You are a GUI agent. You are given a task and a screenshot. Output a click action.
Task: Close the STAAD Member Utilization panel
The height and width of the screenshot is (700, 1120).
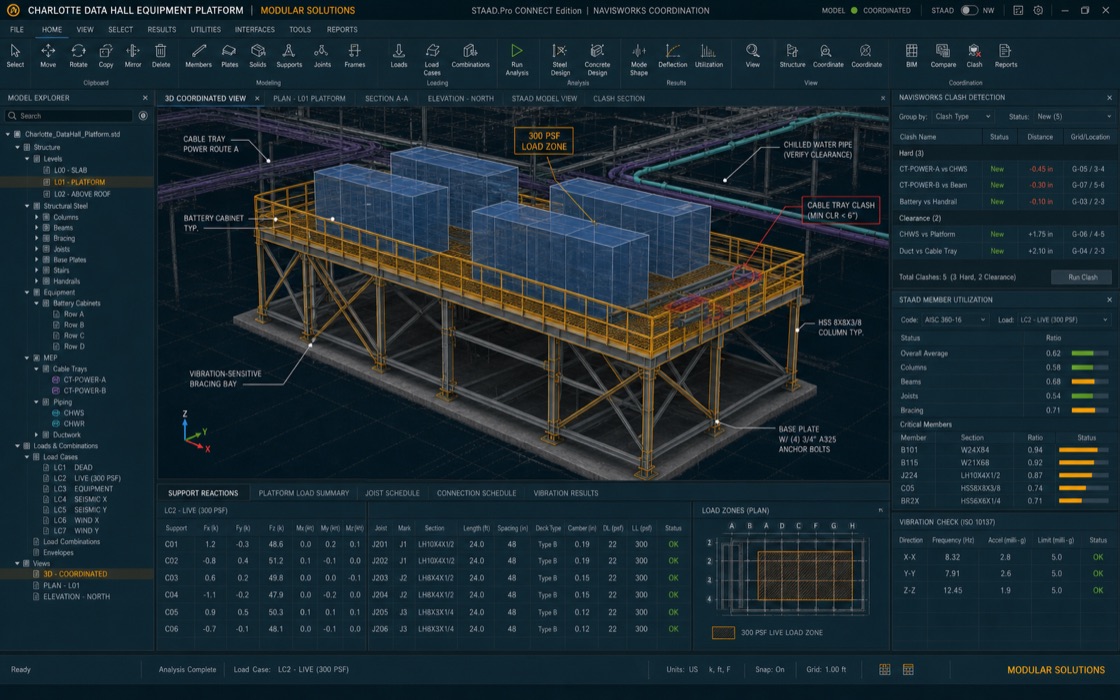1109,300
